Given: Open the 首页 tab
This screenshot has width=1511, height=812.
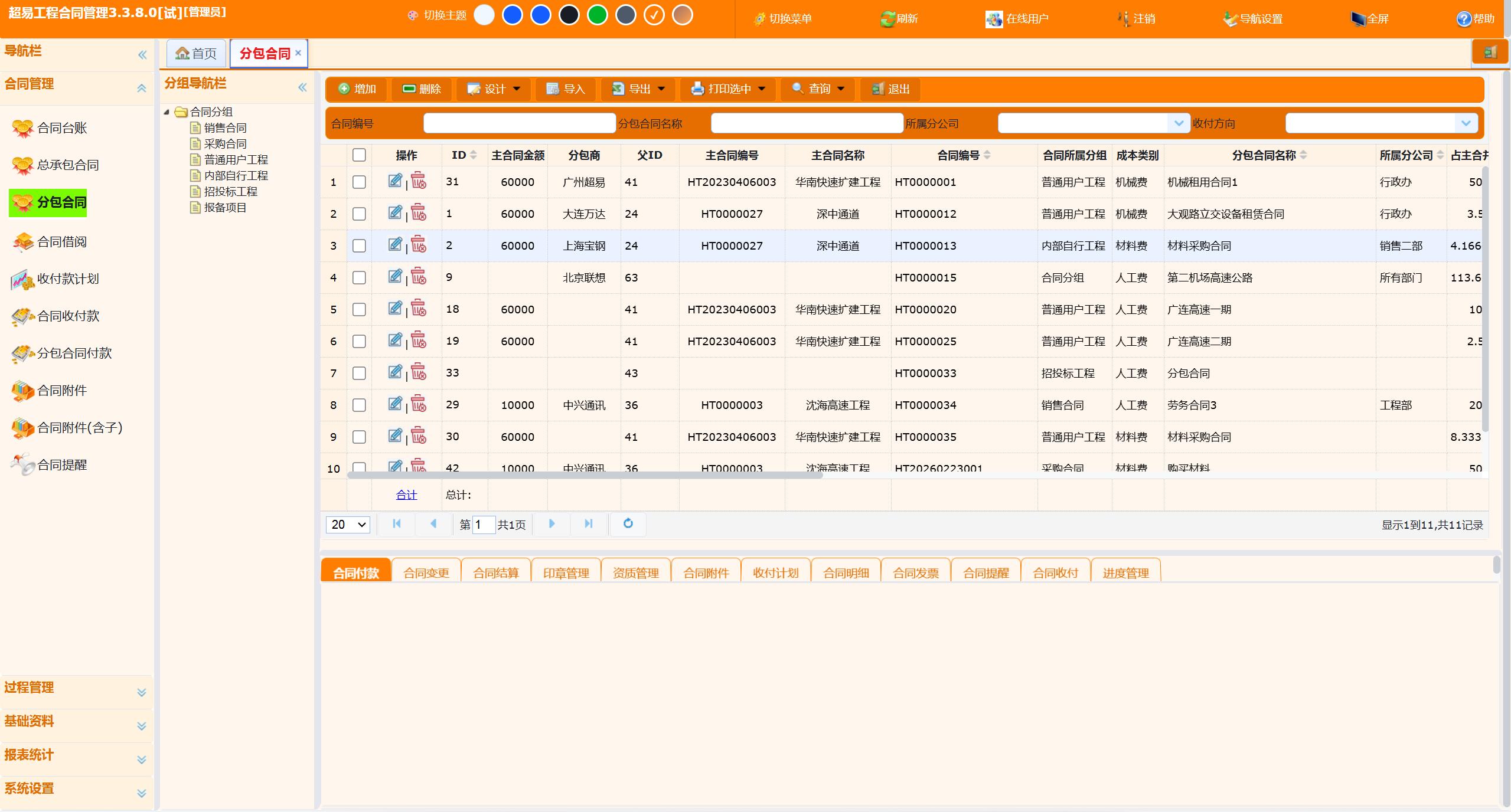Looking at the screenshot, I should click(x=197, y=54).
